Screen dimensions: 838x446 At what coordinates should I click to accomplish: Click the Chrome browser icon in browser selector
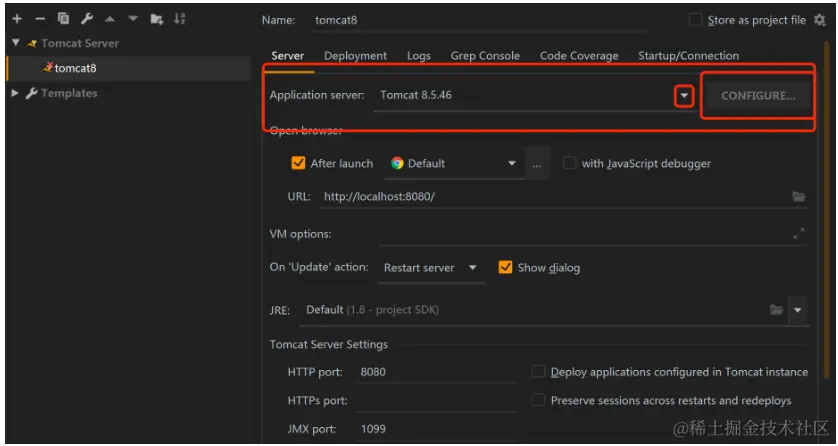coord(397,163)
